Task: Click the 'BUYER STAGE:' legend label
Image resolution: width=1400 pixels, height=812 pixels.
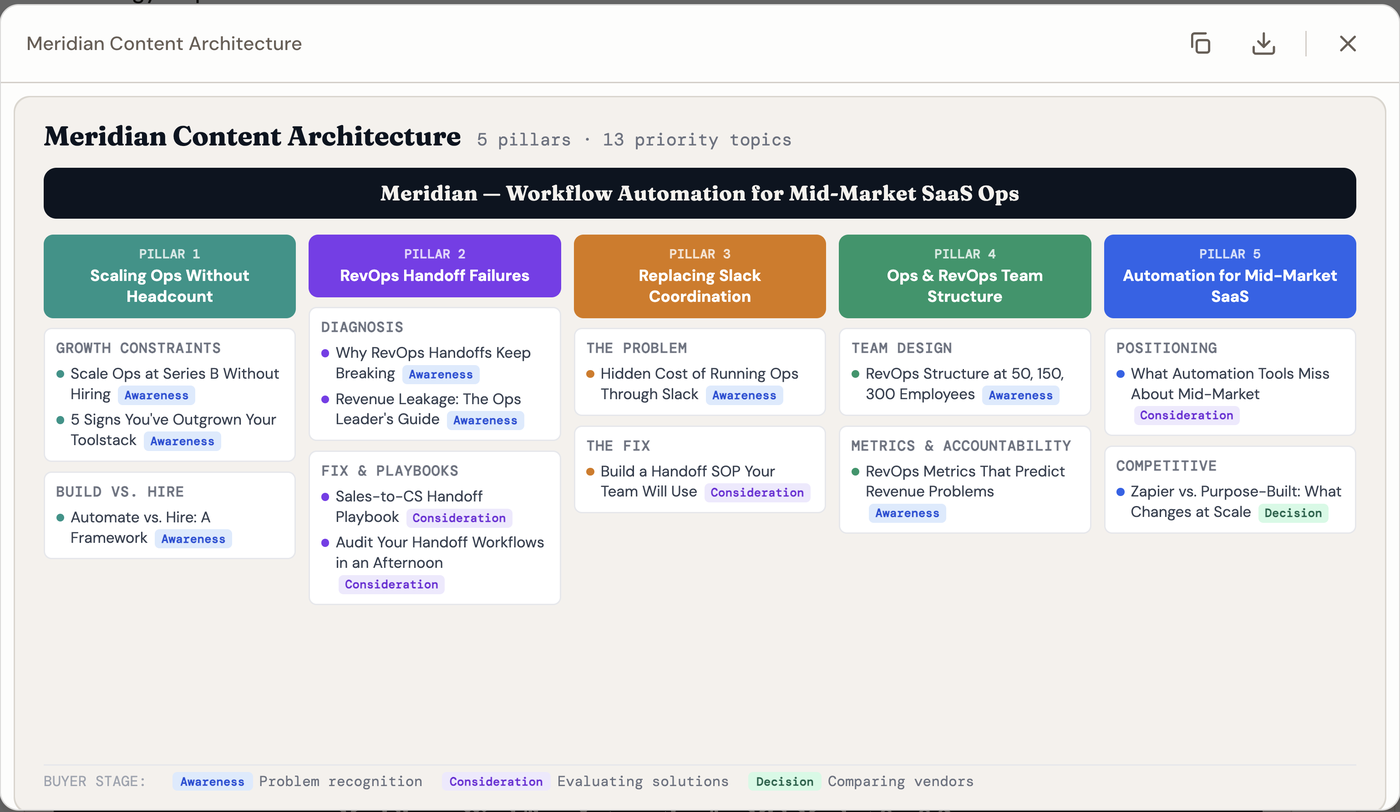Action: coord(95,782)
